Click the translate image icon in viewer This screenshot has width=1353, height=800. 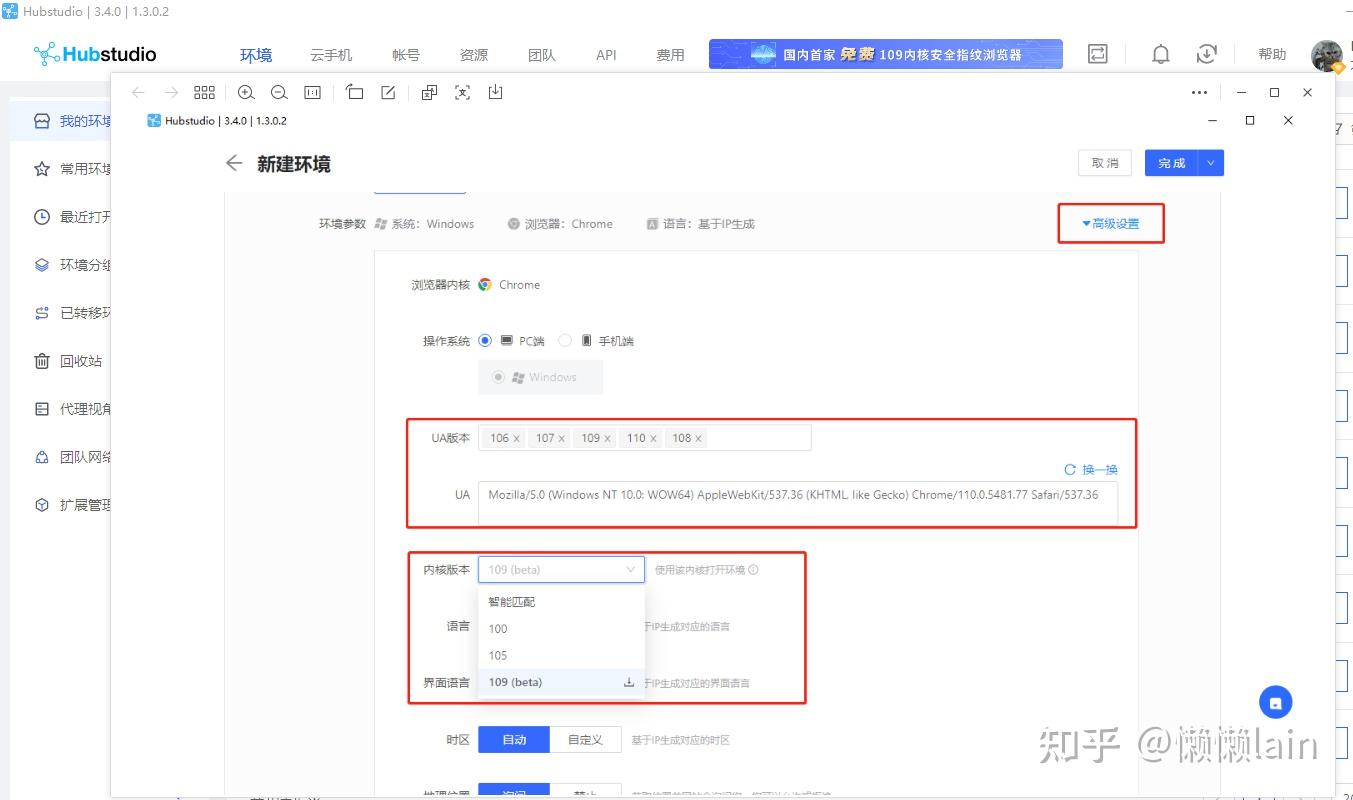tap(429, 92)
